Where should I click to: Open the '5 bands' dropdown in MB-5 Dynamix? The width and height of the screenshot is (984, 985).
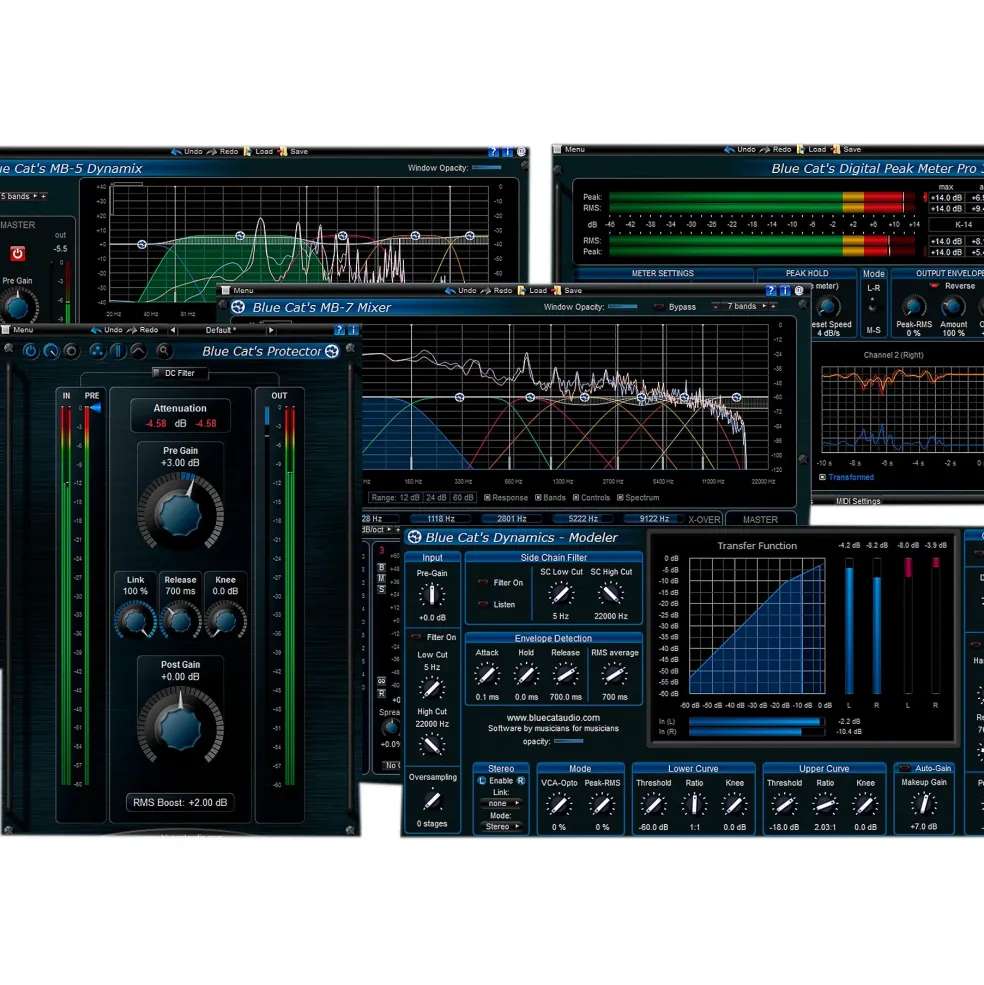coord(19,196)
